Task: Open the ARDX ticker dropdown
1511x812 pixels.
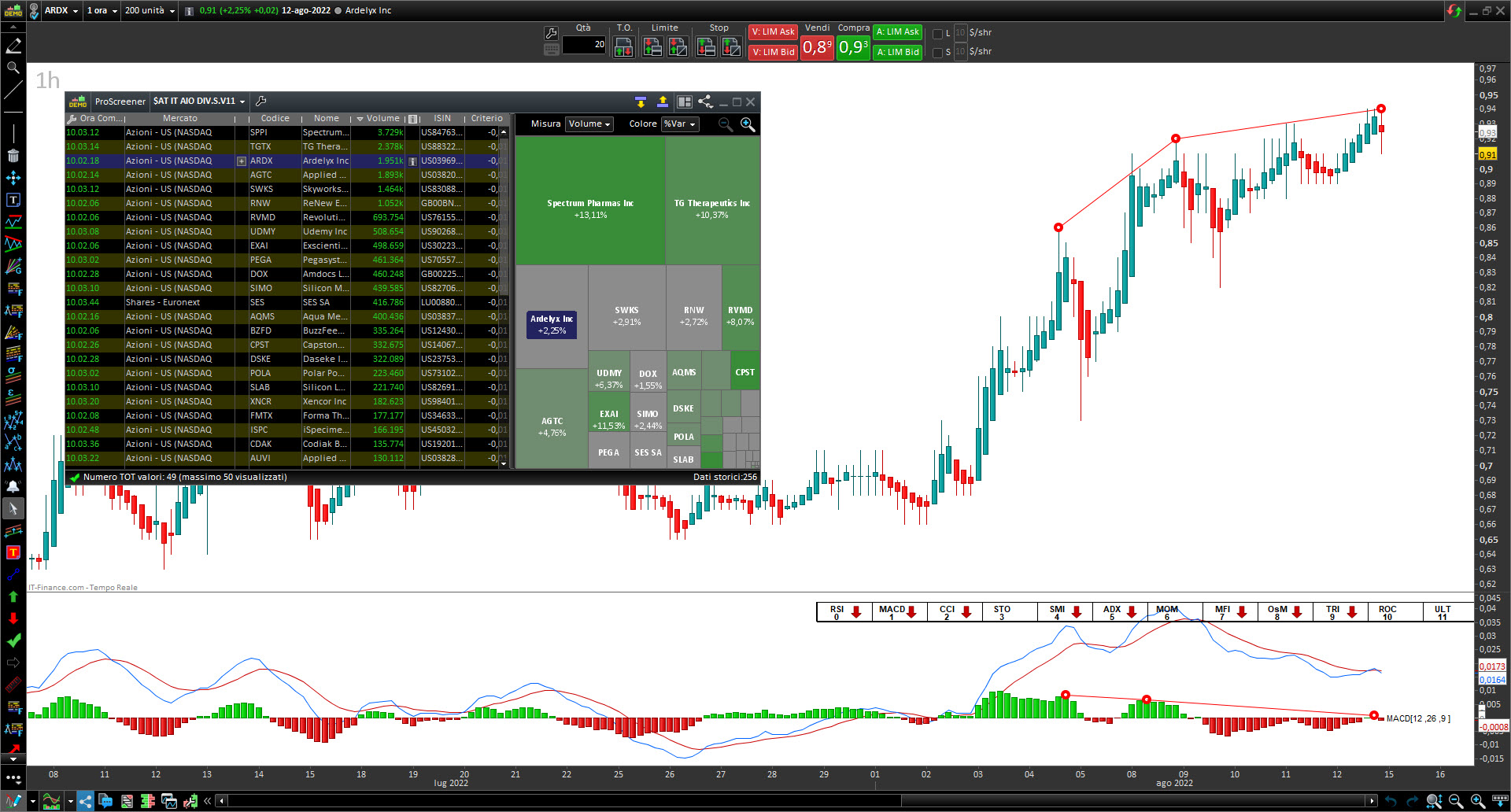Action: 61,10
